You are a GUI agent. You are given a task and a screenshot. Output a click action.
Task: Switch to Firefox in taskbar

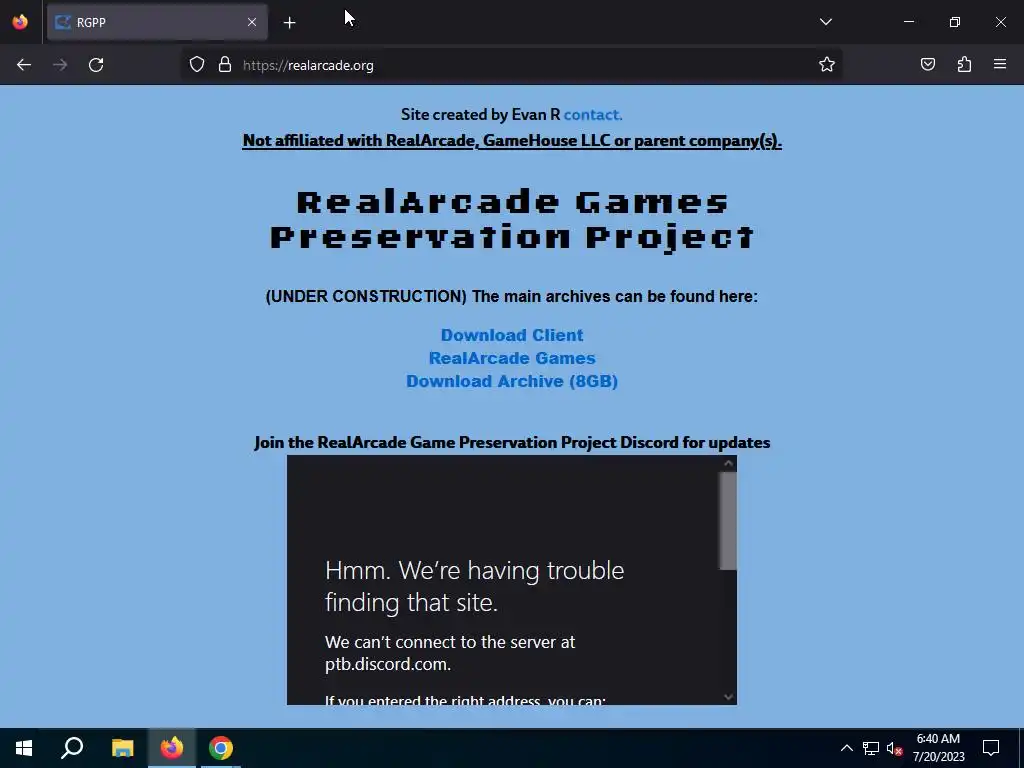tap(172, 748)
